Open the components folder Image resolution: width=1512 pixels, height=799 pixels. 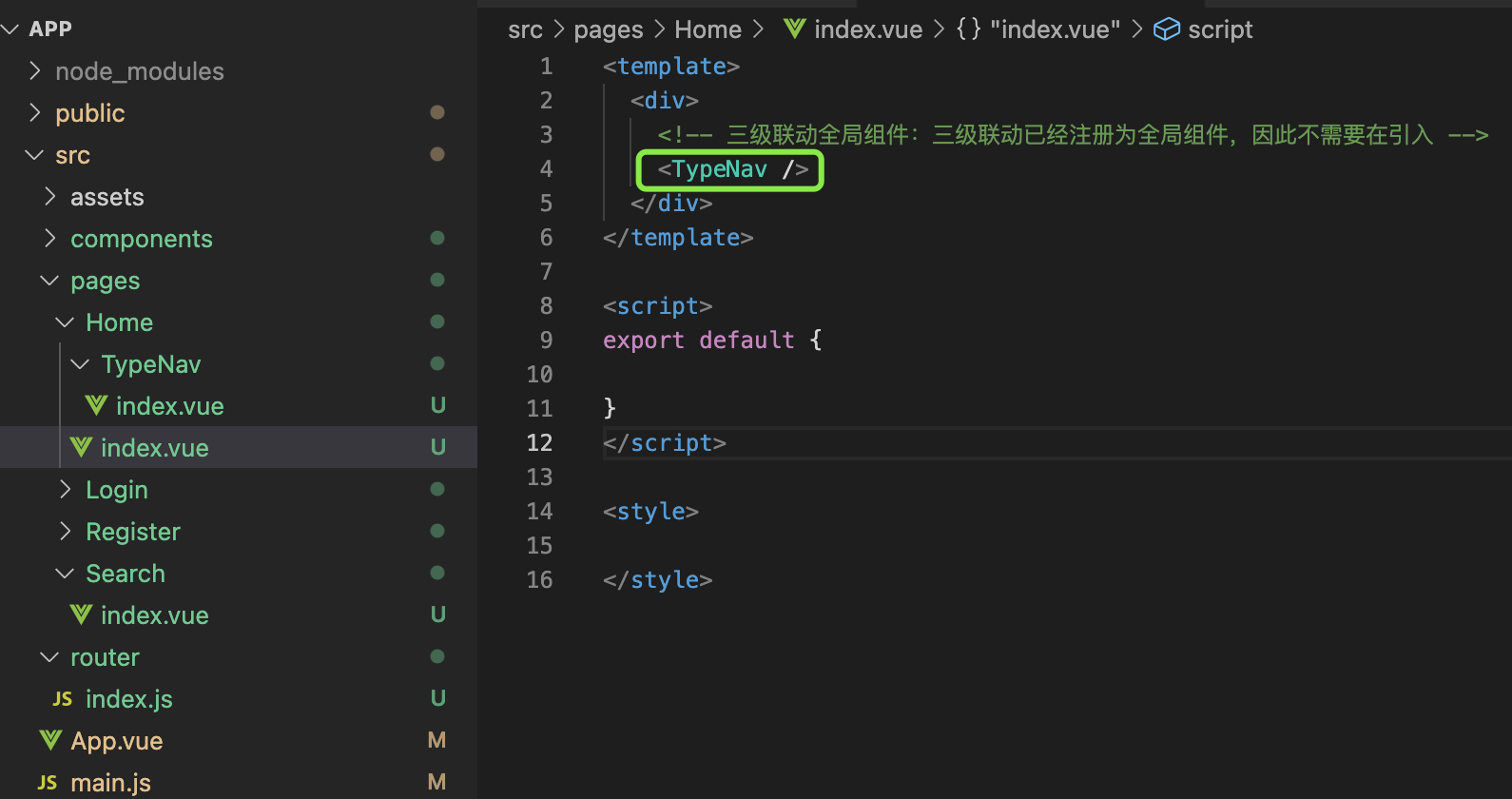(x=141, y=239)
